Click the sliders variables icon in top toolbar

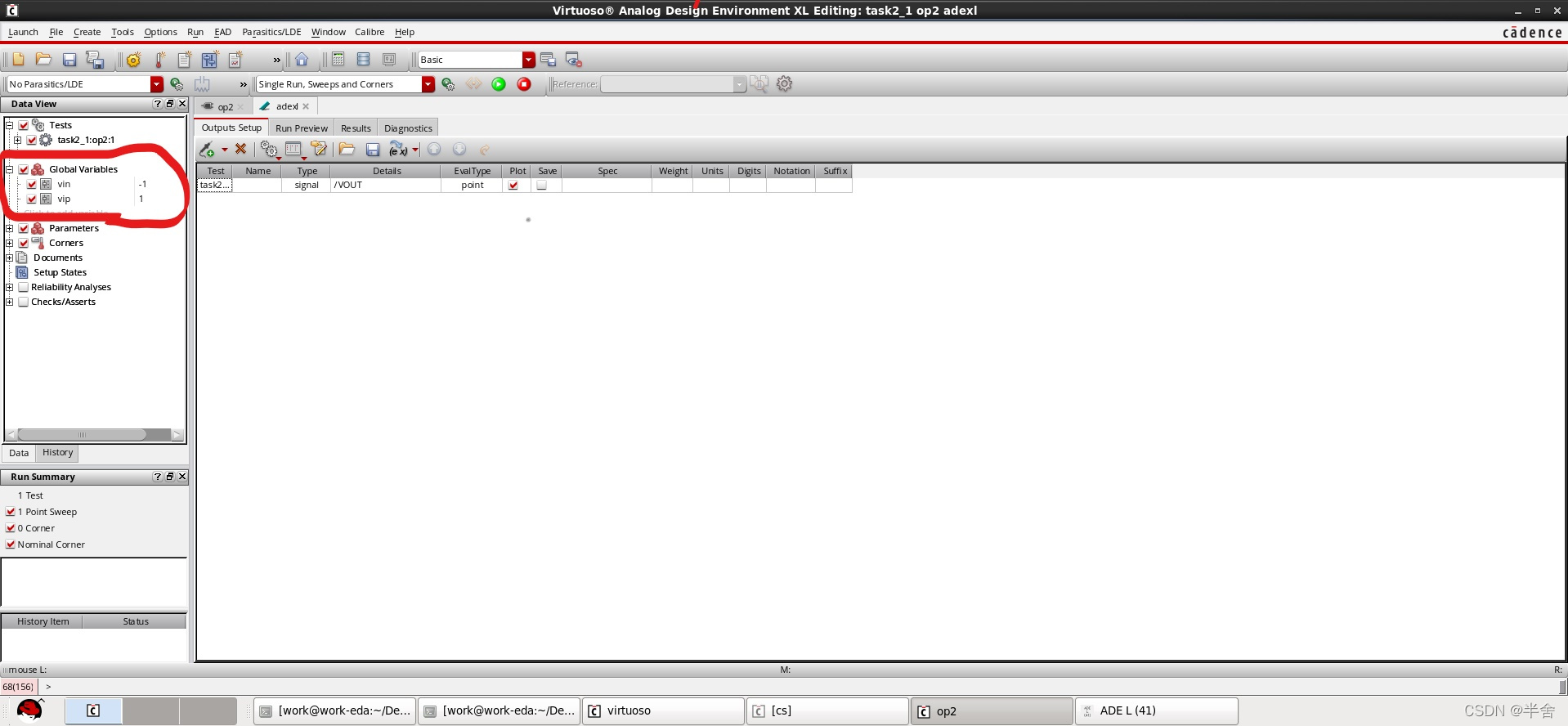210,60
